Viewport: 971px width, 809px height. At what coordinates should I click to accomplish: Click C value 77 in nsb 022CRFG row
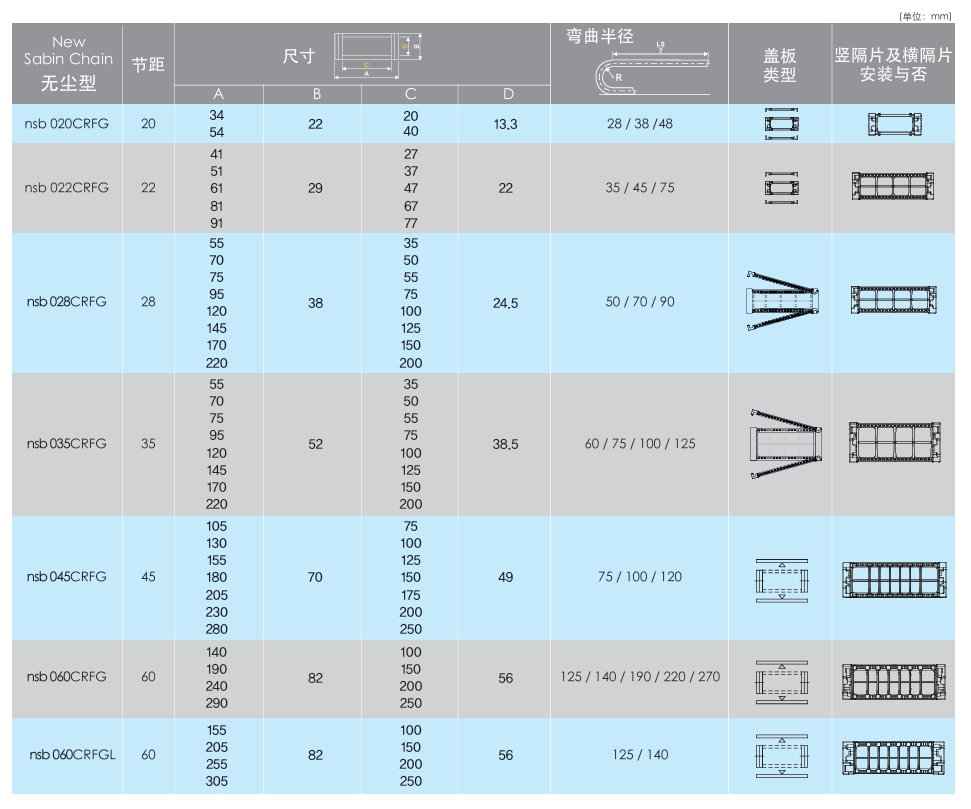click(x=411, y=223)
